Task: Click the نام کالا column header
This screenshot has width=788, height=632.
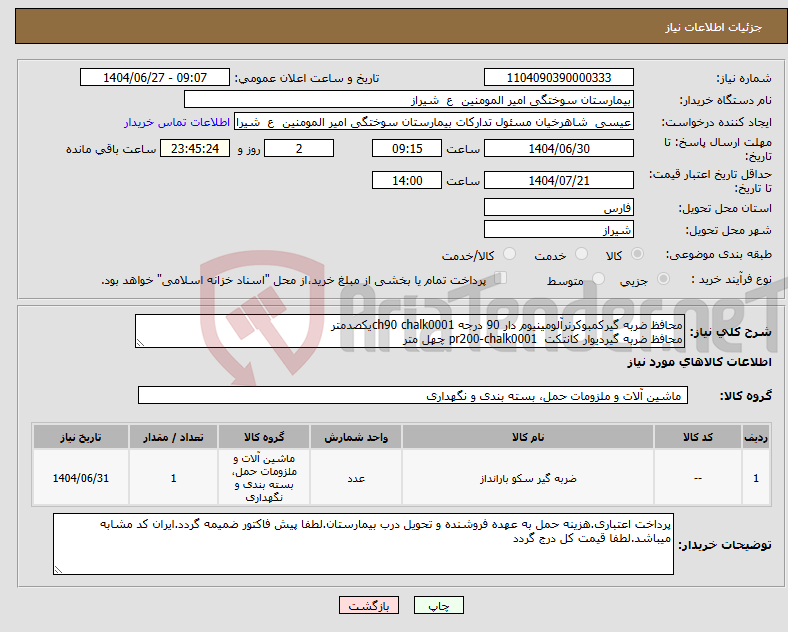Action: 528,437
